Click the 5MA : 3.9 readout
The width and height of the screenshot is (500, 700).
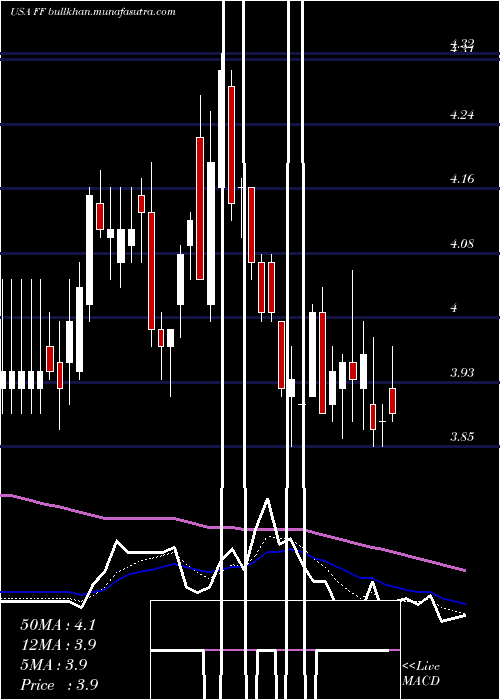tap(54, 665)
